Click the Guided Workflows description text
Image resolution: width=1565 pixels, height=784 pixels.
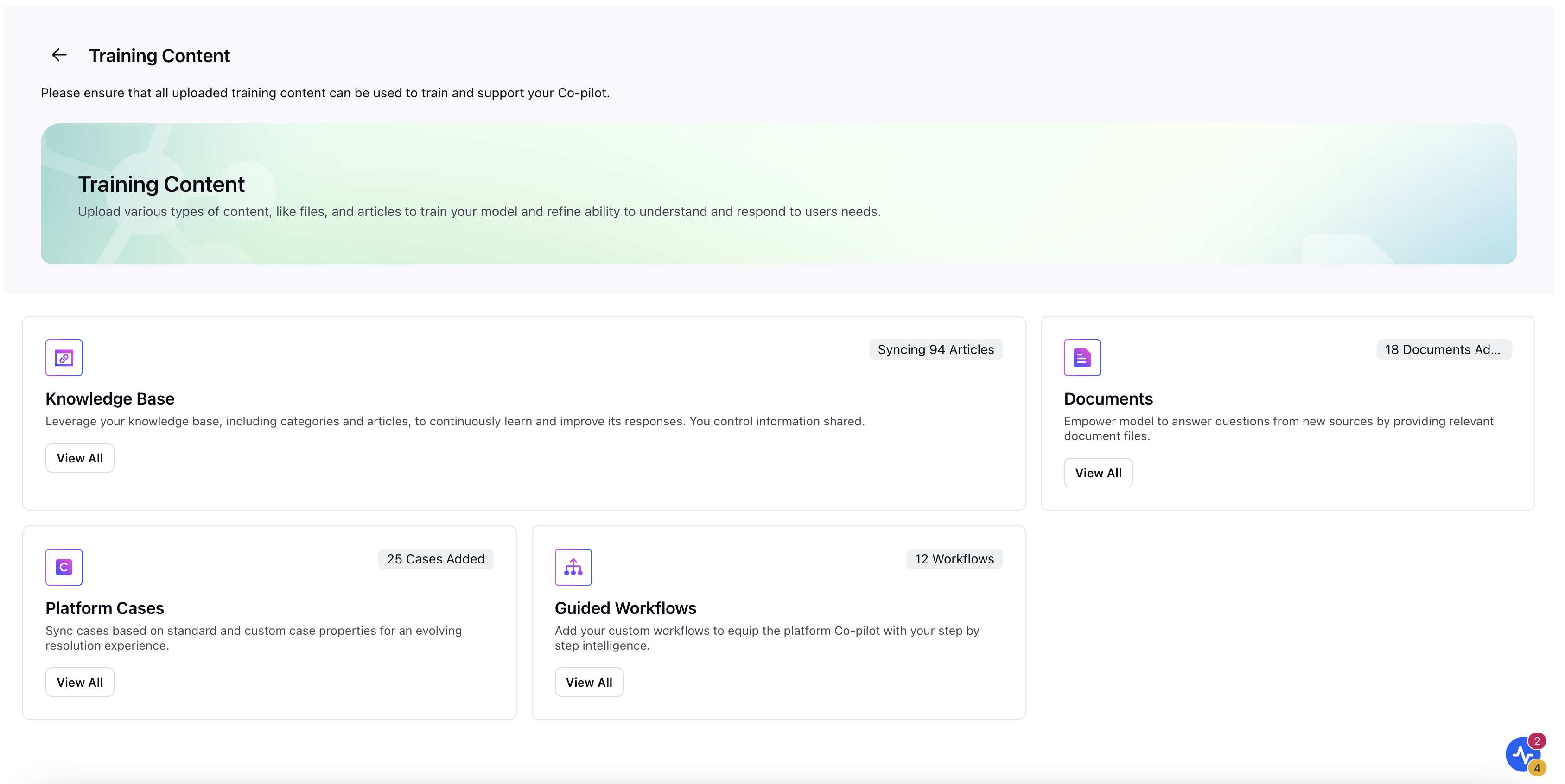[767, 638]
